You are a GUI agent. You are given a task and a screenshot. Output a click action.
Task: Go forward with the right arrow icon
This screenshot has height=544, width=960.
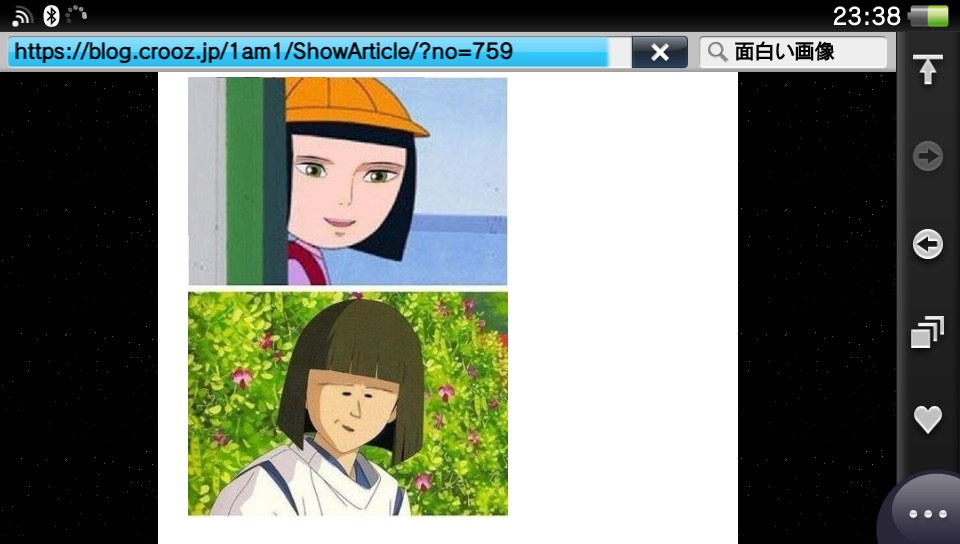pos(928,156)
